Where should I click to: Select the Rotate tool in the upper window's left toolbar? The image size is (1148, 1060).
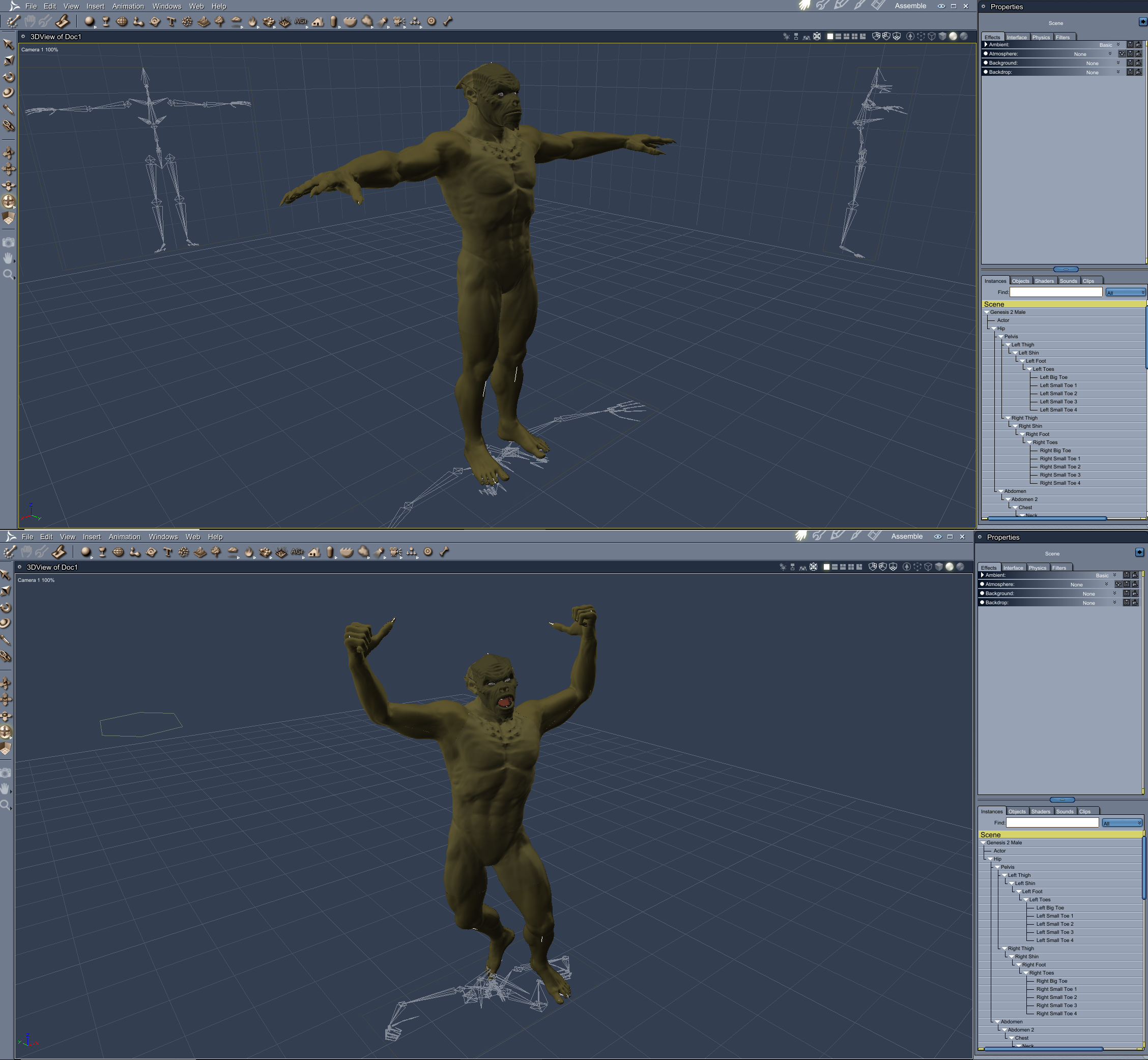pyautogui.click(x=9, y=77)
